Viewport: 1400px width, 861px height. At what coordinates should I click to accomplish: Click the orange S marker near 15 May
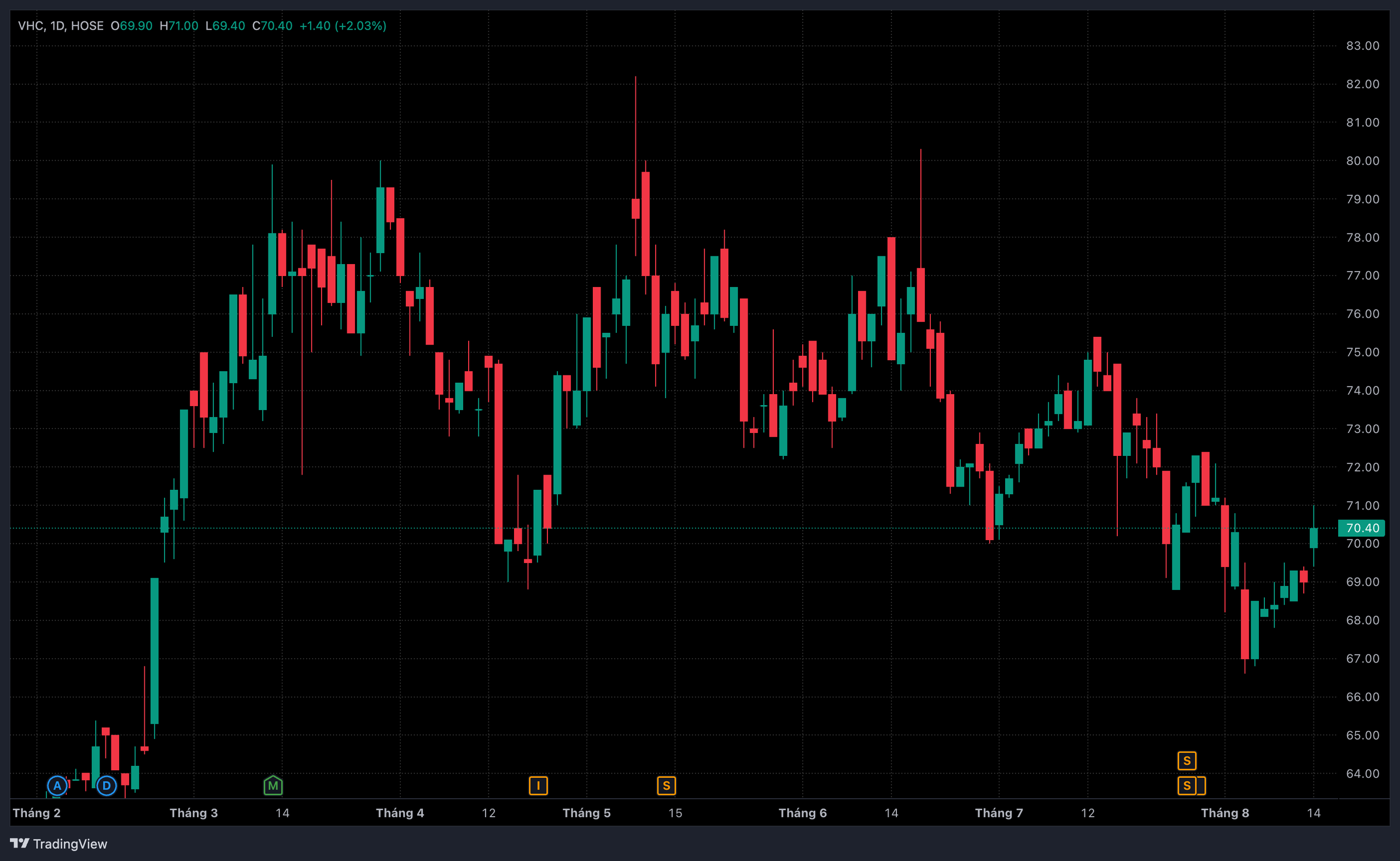point(667,786)
